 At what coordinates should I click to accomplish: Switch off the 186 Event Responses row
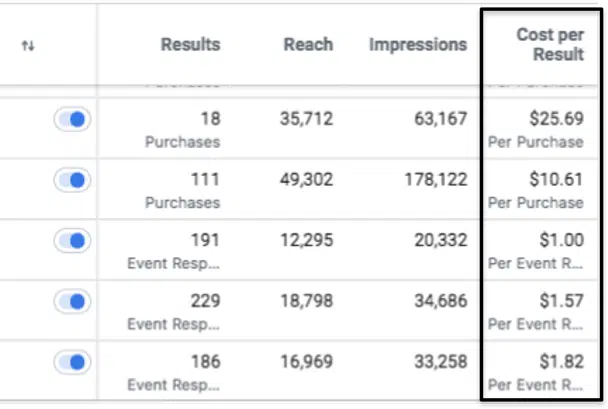point(72,362)
